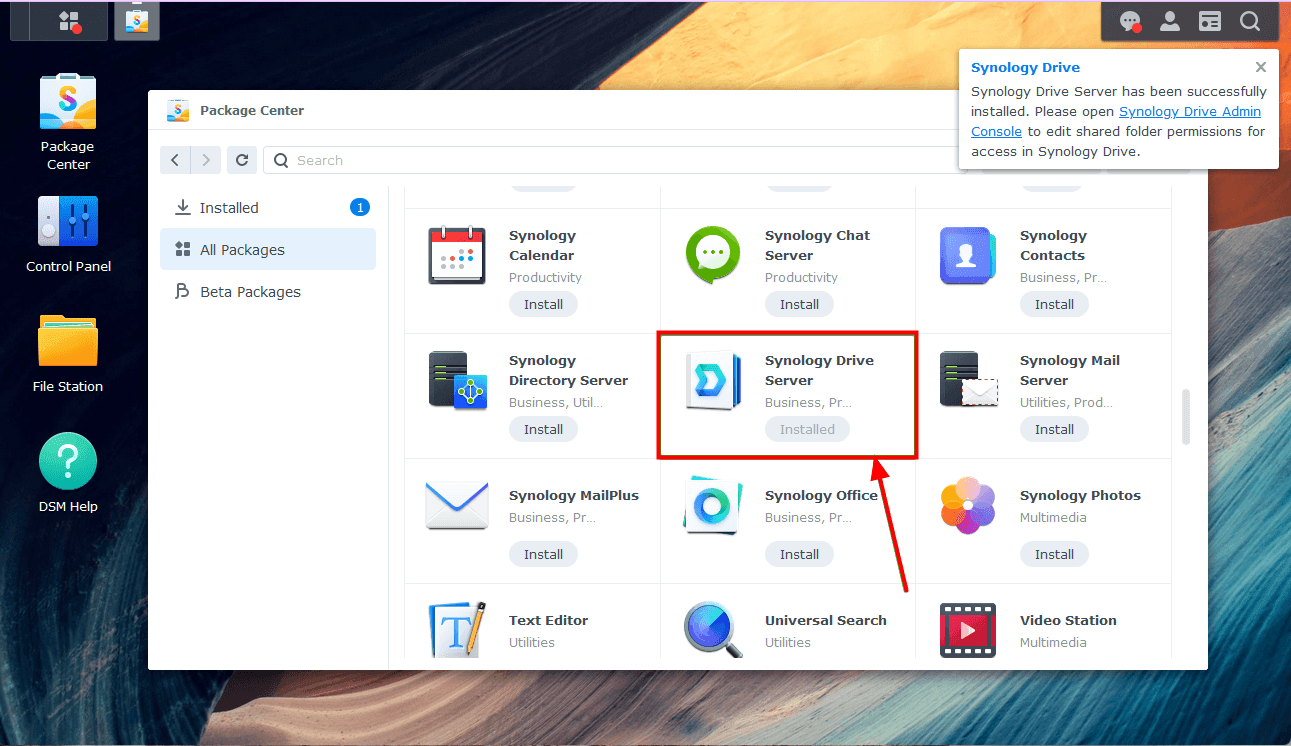This screenshot has height=746, width=1291.
Task: Open the user account options icon
Action: coord(1169,21)
